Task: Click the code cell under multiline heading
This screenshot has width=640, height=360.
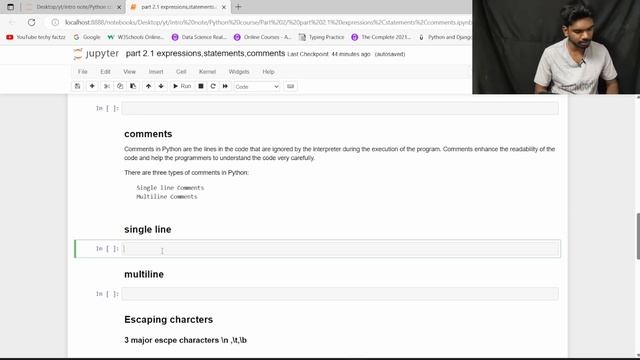Action: pos(340,294)
